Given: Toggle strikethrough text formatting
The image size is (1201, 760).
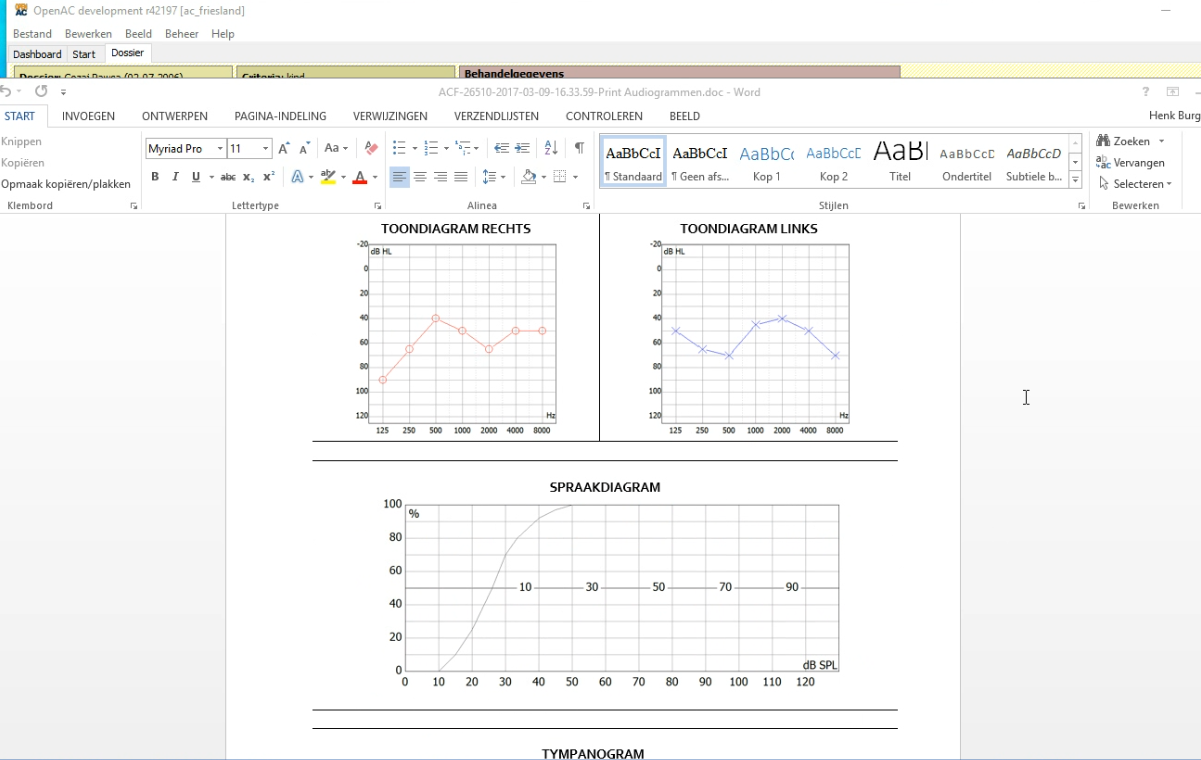Looking at the screenshot, I should 228,177.
